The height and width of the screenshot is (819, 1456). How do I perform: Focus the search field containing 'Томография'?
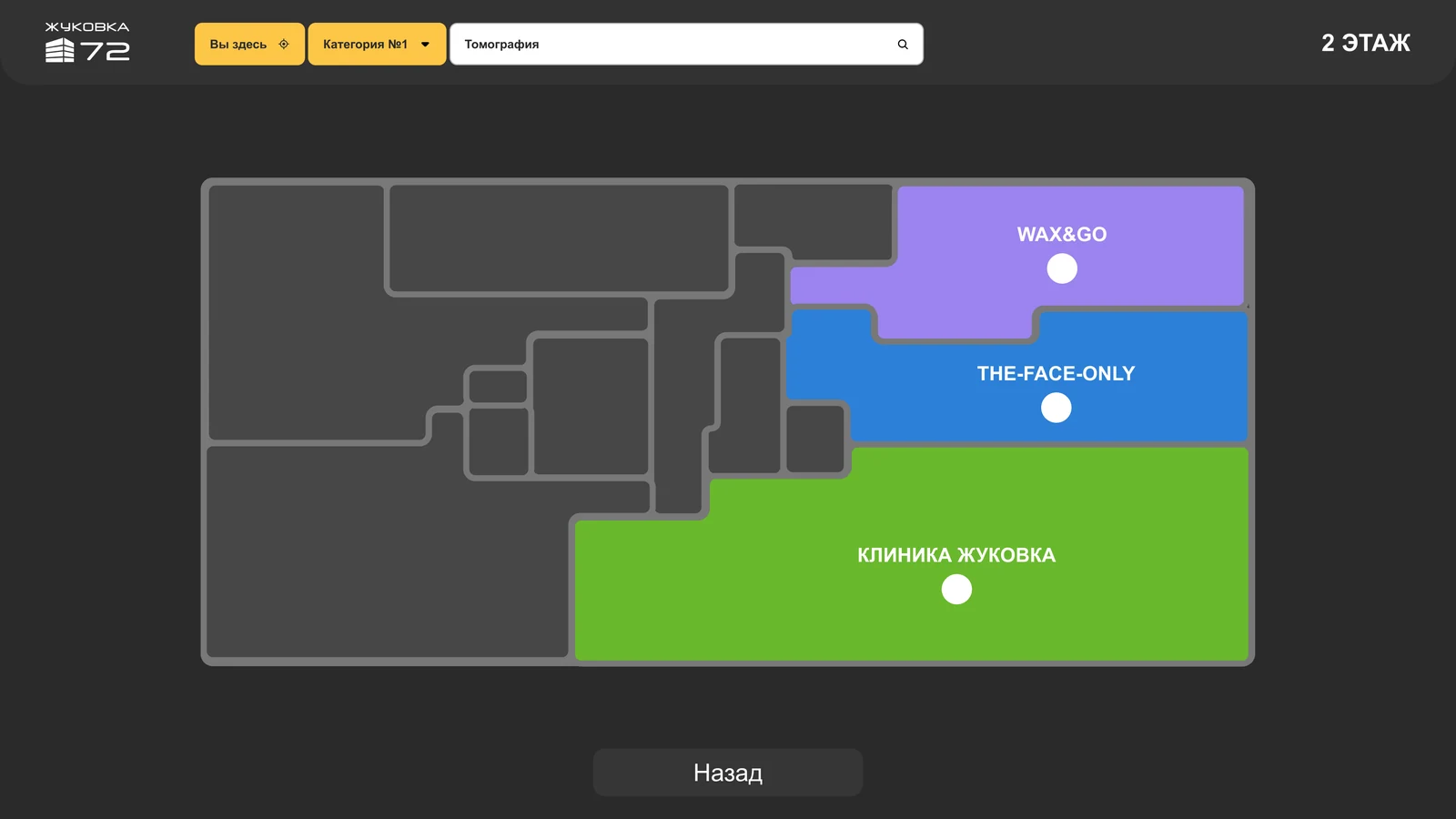pos(686,44)
